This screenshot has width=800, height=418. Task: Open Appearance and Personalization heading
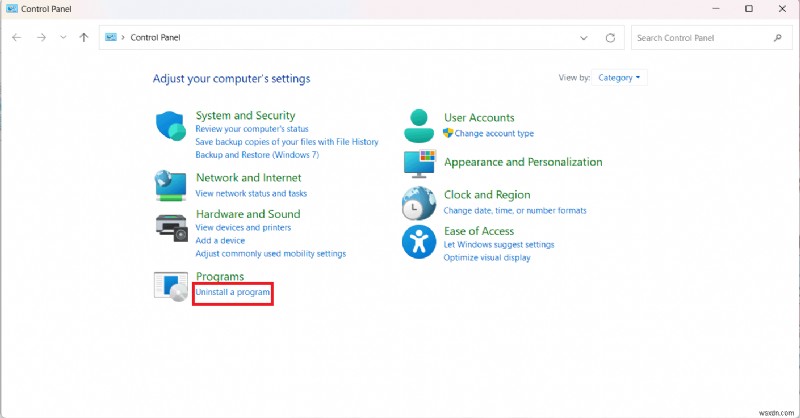click(523, 162)
